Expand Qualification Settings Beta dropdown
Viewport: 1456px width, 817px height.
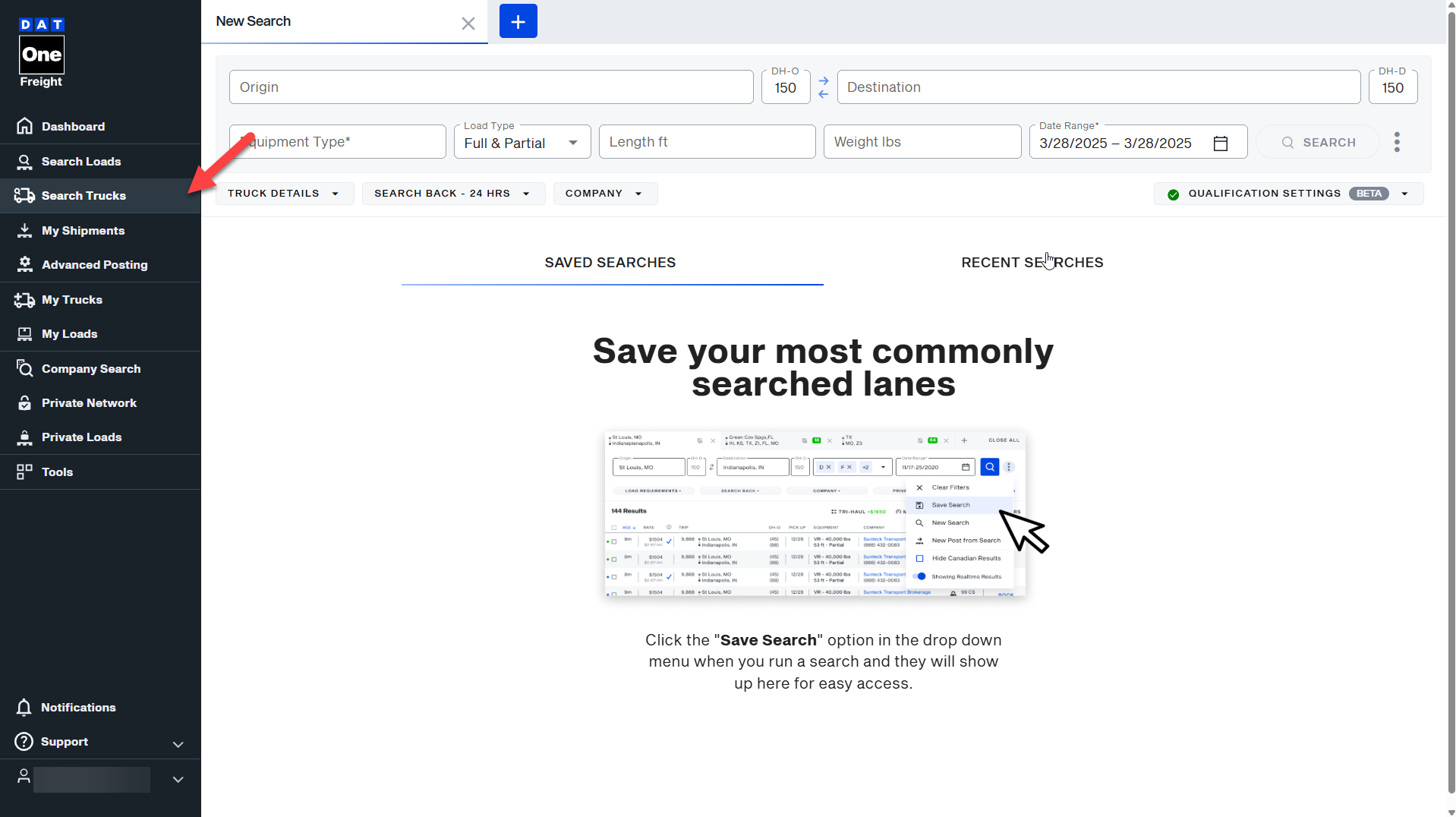coord(1288,194)
